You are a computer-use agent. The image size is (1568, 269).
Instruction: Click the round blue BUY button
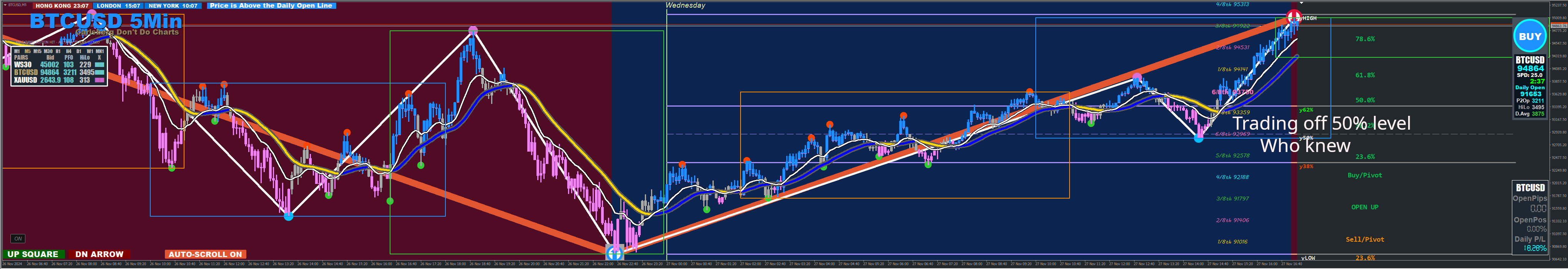coord(1530,36)
